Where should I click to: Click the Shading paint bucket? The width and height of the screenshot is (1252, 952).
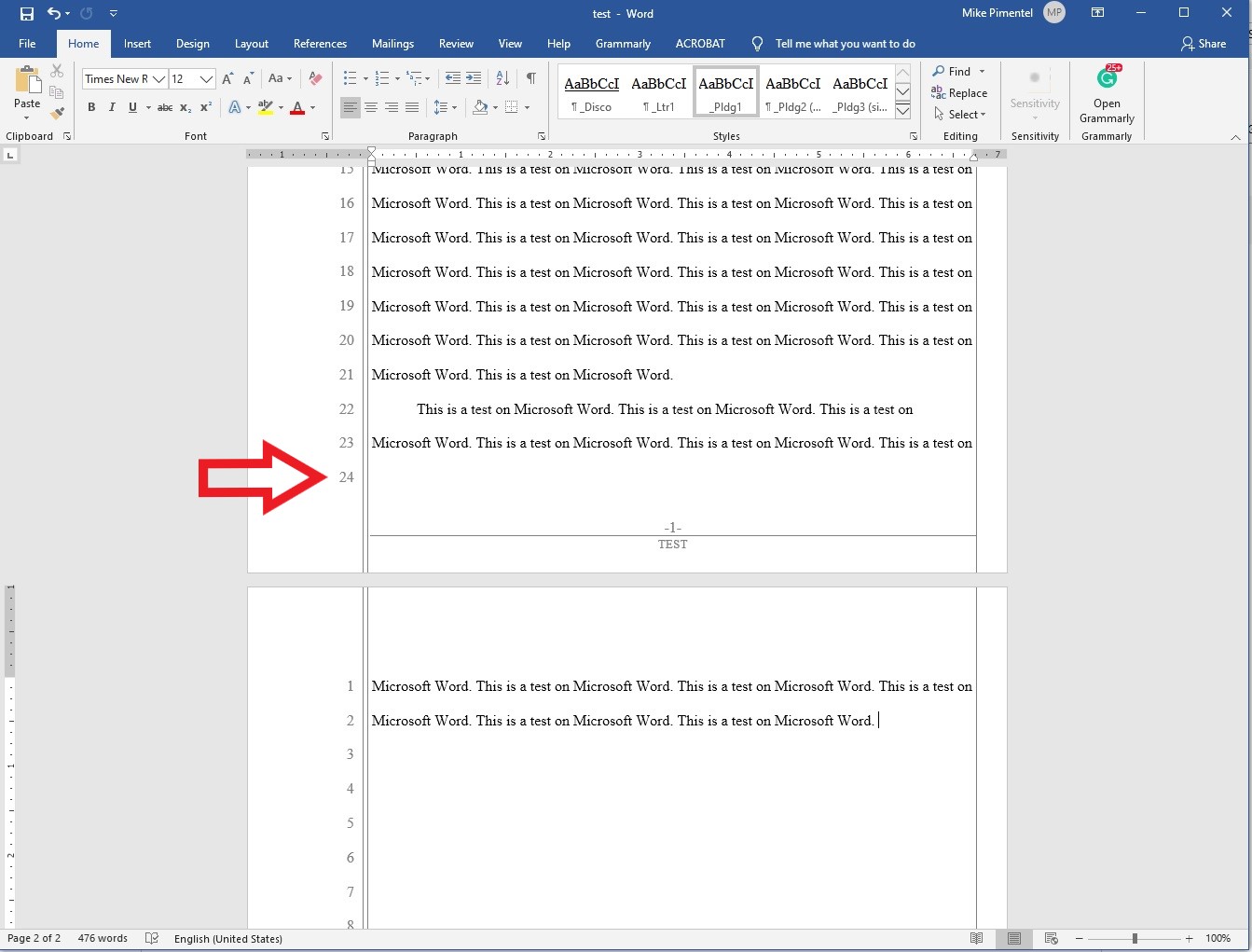(x=480, y=107)
